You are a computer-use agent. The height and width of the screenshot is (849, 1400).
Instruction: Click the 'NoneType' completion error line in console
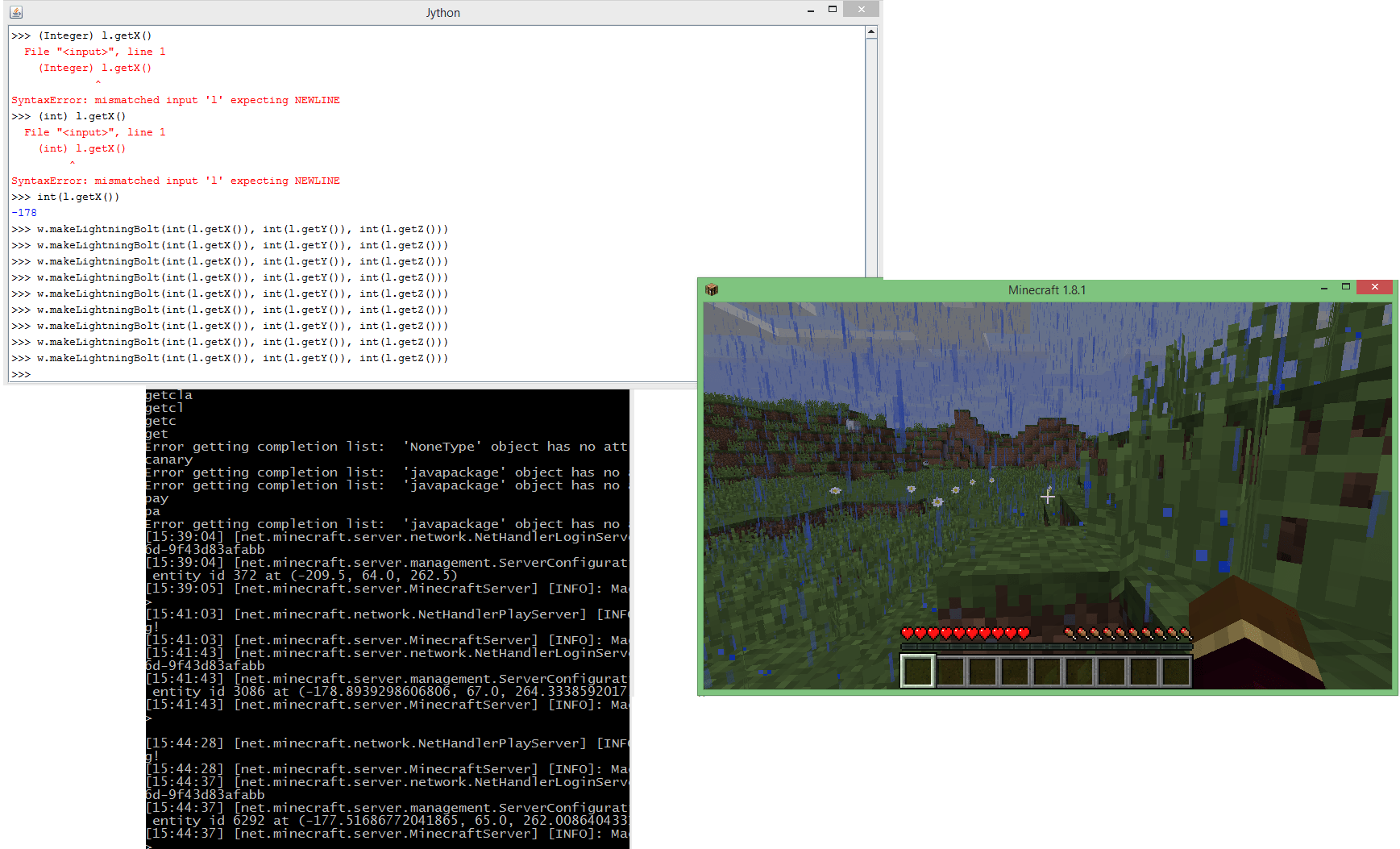tap(387, 447)
